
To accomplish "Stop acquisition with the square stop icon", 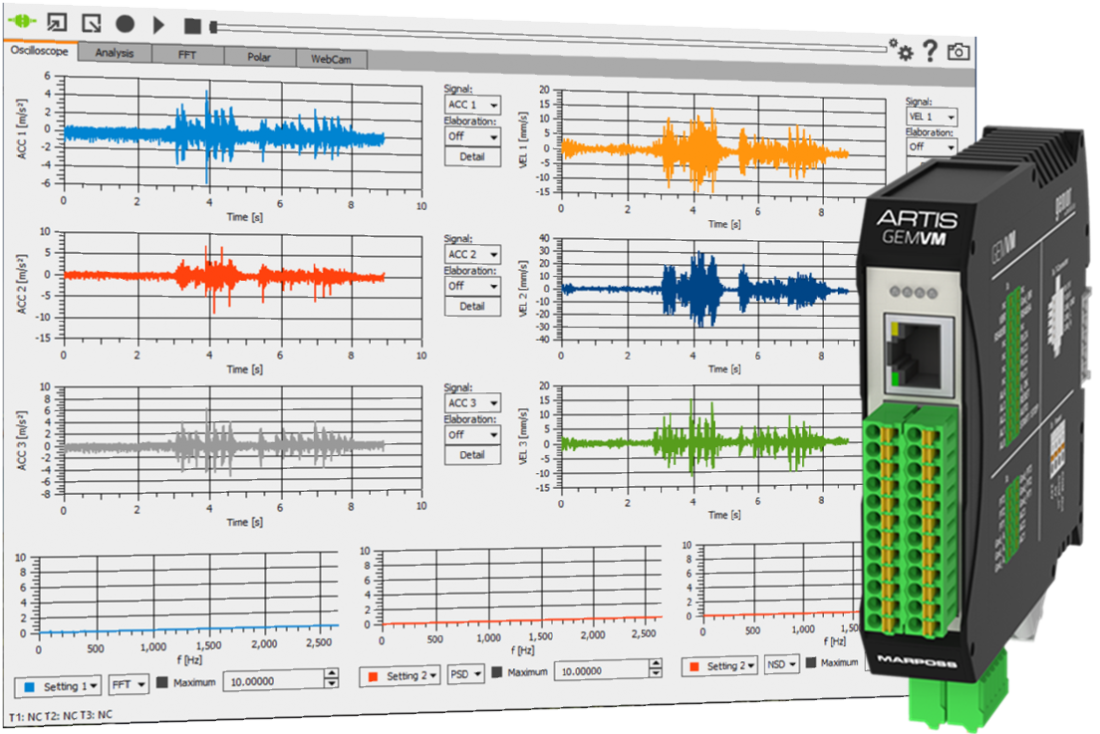I will (193, 25).
